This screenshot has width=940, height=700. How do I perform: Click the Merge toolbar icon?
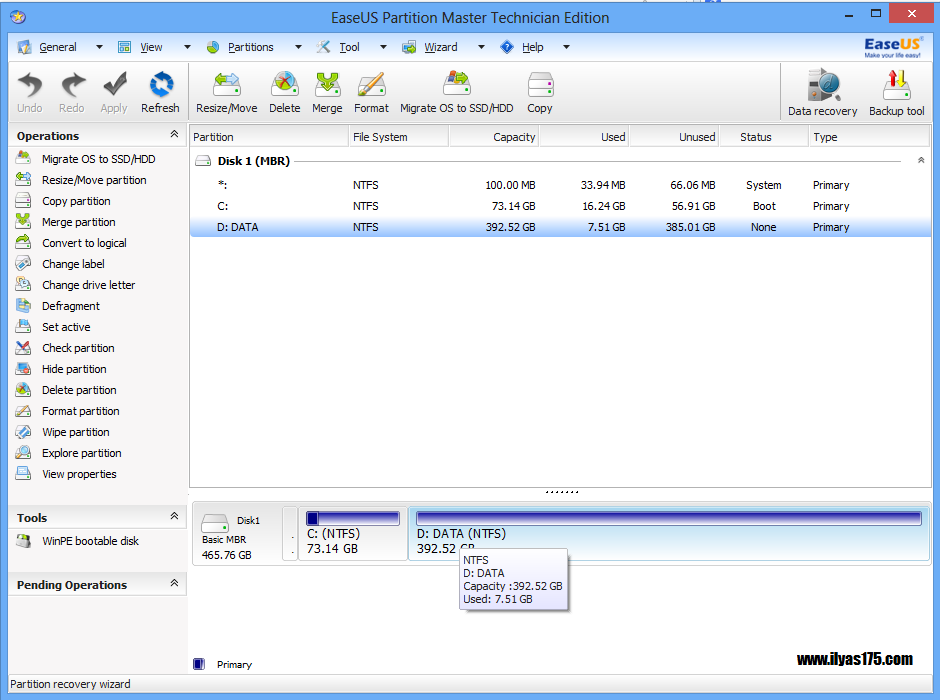click(x=327, y=92)
